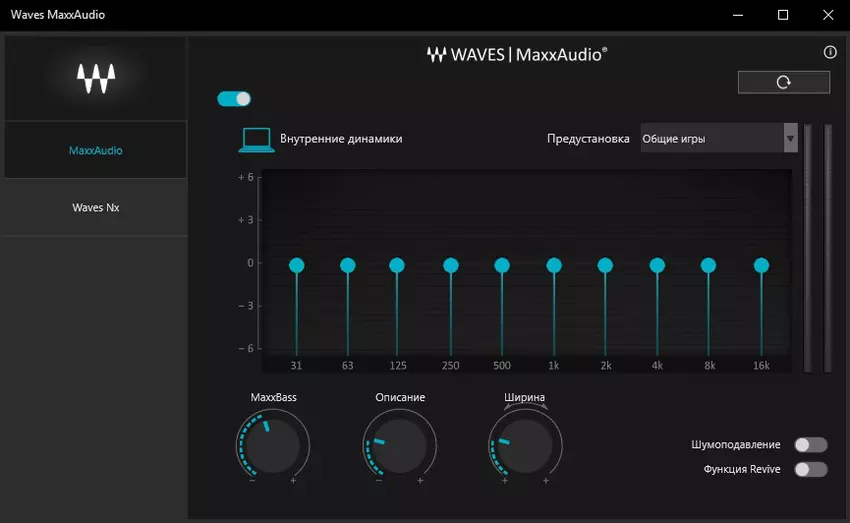Select the MaxxAudio tab in sidebar
Screen dimensions: 850x523
pos(96,150)
